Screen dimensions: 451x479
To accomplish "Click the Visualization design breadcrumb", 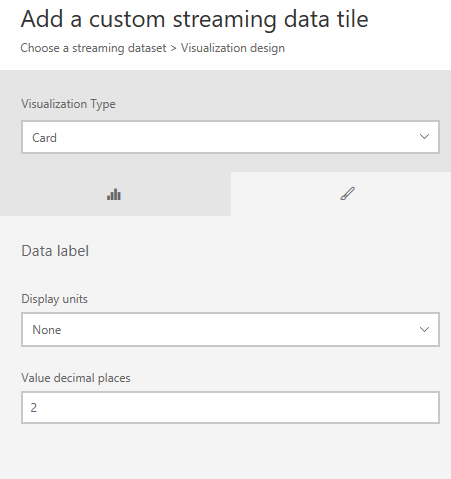I will pos(233,48).
